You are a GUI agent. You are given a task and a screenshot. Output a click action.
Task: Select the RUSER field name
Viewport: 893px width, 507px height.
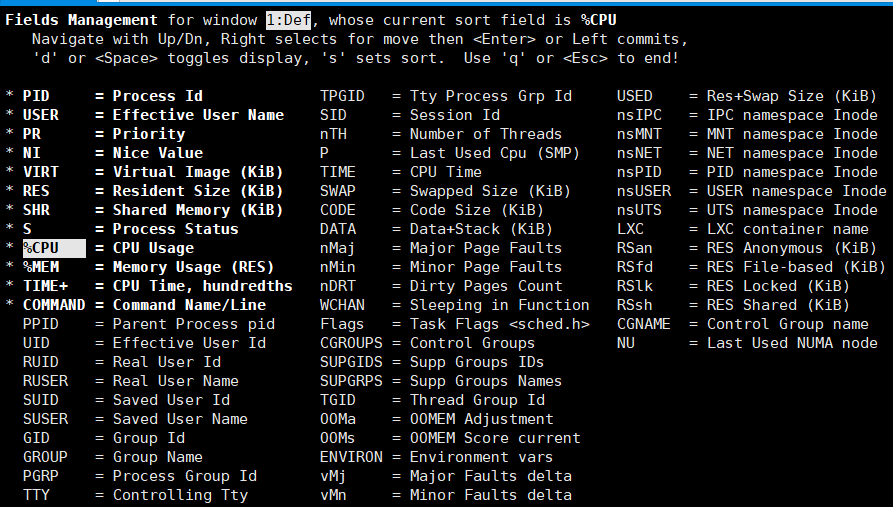(x=45, y=381)
